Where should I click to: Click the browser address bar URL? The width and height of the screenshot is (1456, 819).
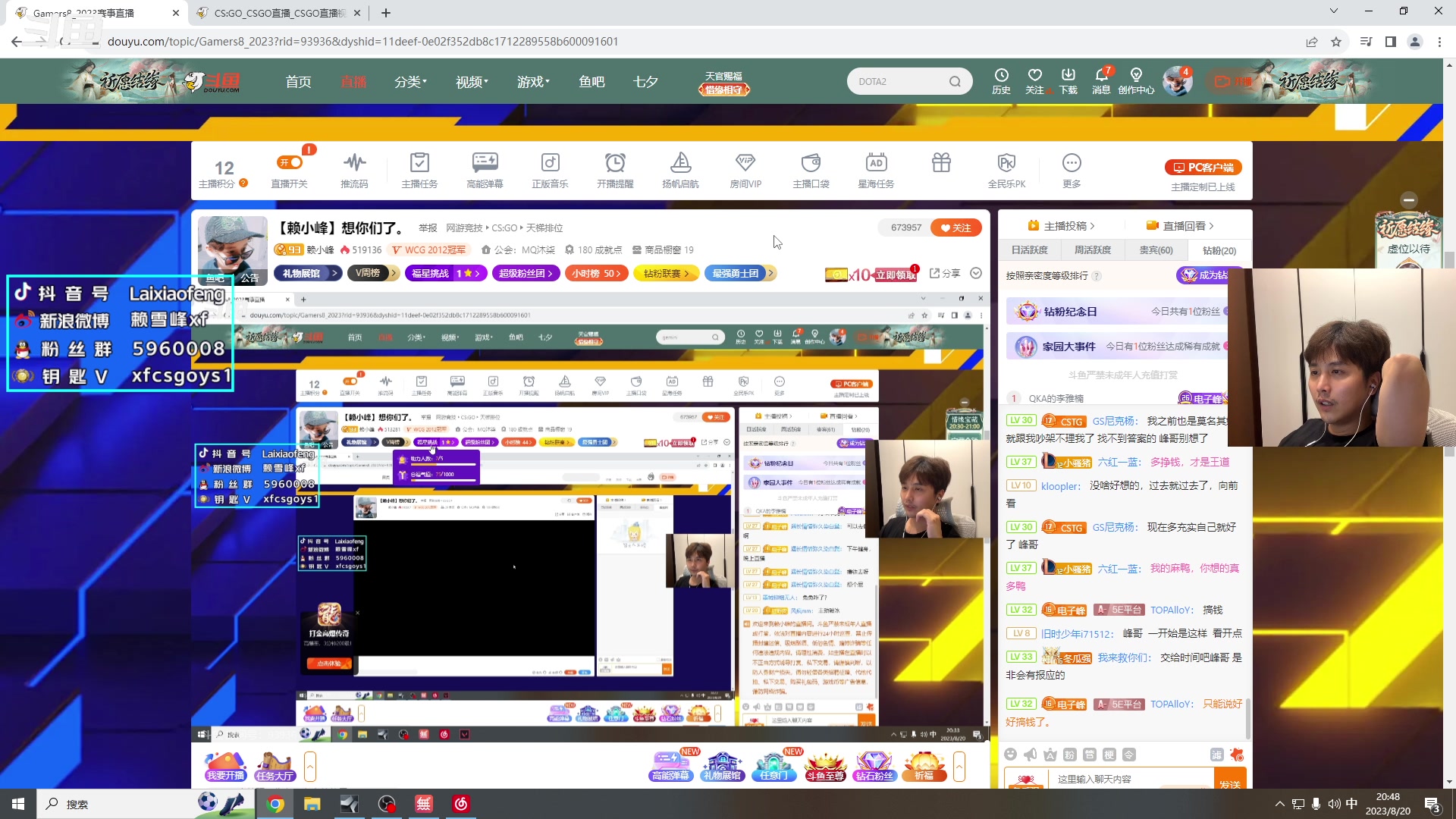[x=362, y=42]
